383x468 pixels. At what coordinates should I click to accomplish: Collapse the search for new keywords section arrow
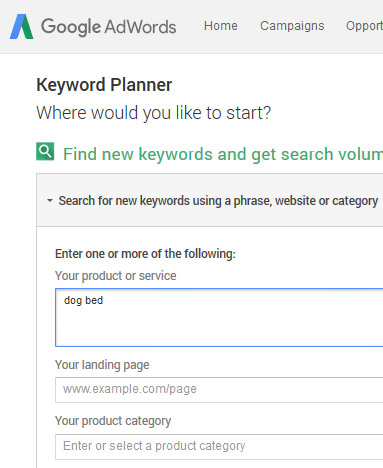click(50, 201)
